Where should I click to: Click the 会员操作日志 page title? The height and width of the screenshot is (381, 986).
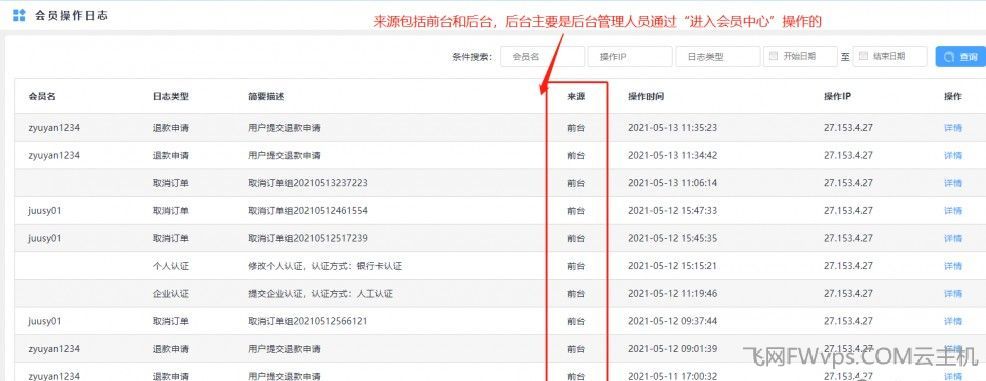click(71, 15)
